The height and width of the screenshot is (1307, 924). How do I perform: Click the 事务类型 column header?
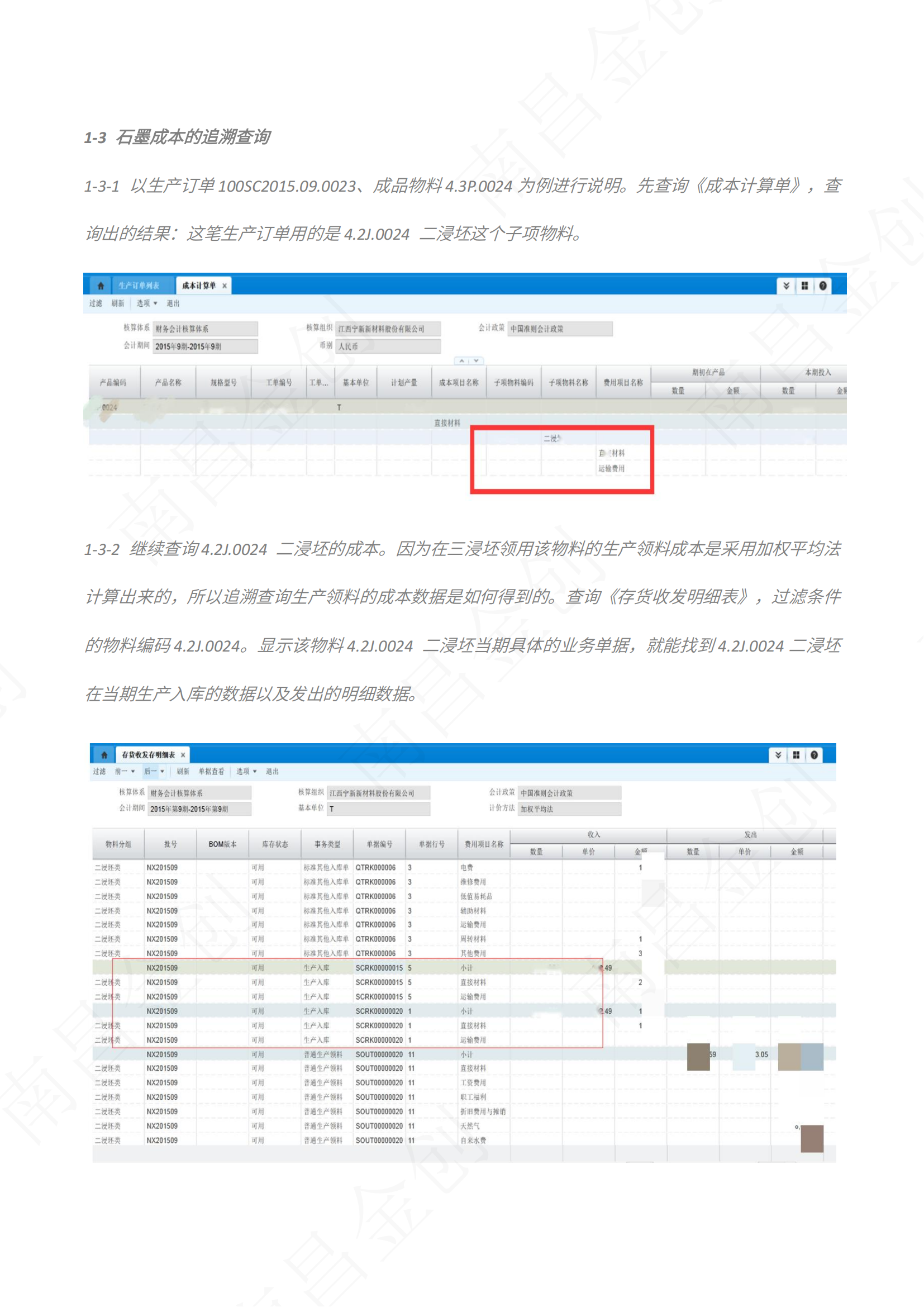[x=327, y=844]
